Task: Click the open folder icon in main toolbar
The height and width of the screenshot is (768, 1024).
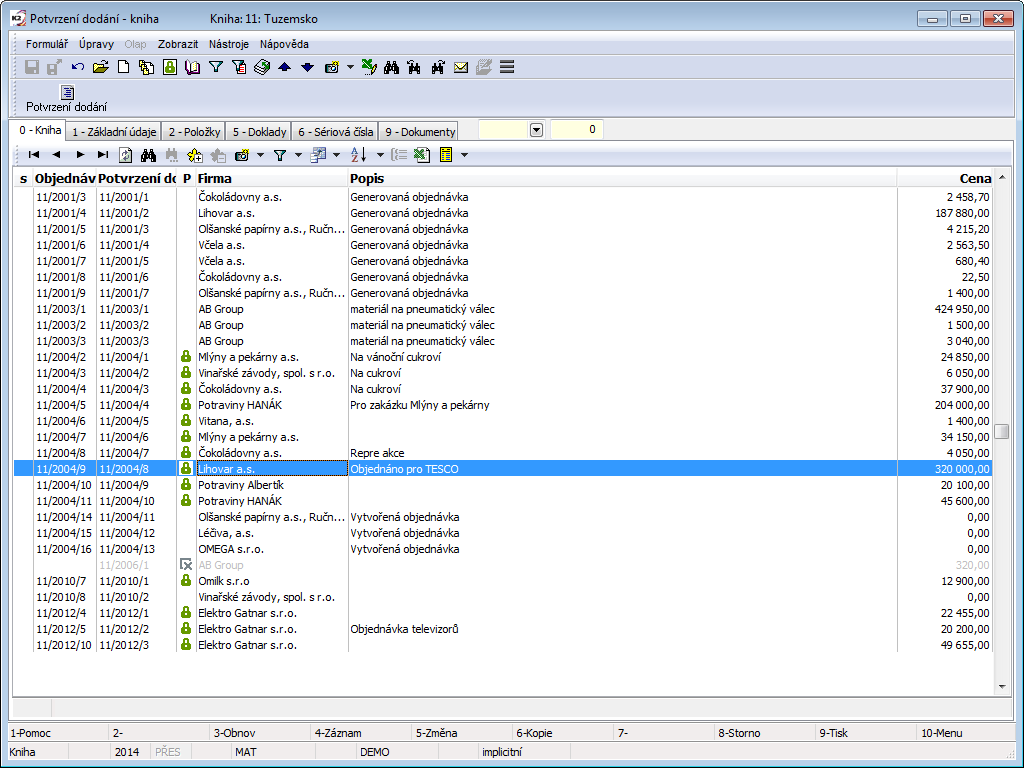Action: (x=101, y=68)
